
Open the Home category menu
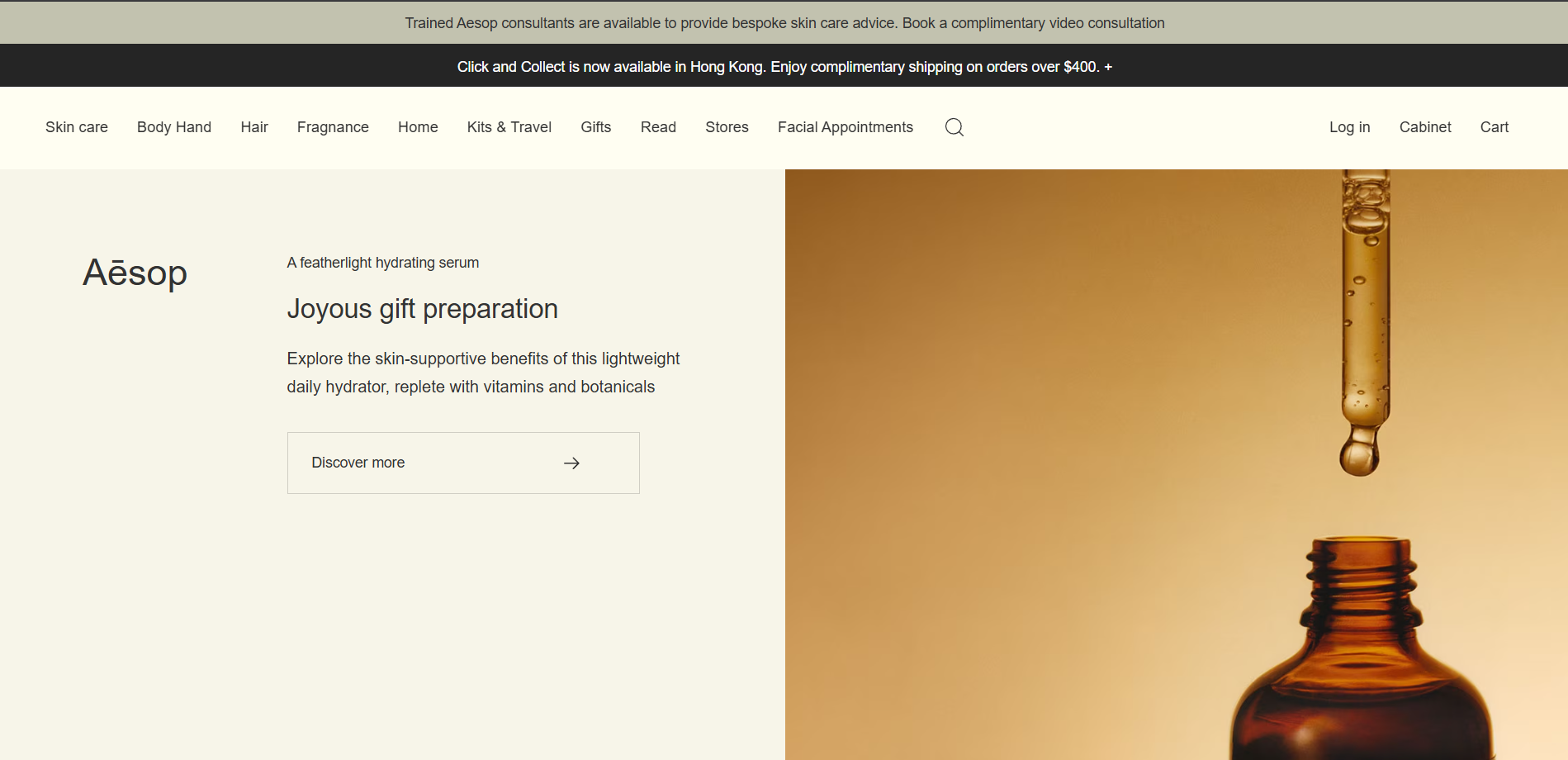coord(418,127)
